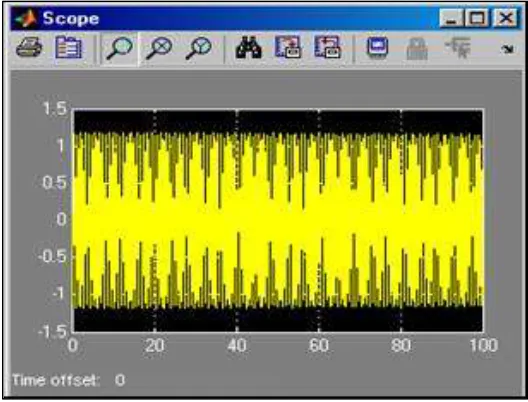Select the Zoom Y-axis tool

click(199, 48)
